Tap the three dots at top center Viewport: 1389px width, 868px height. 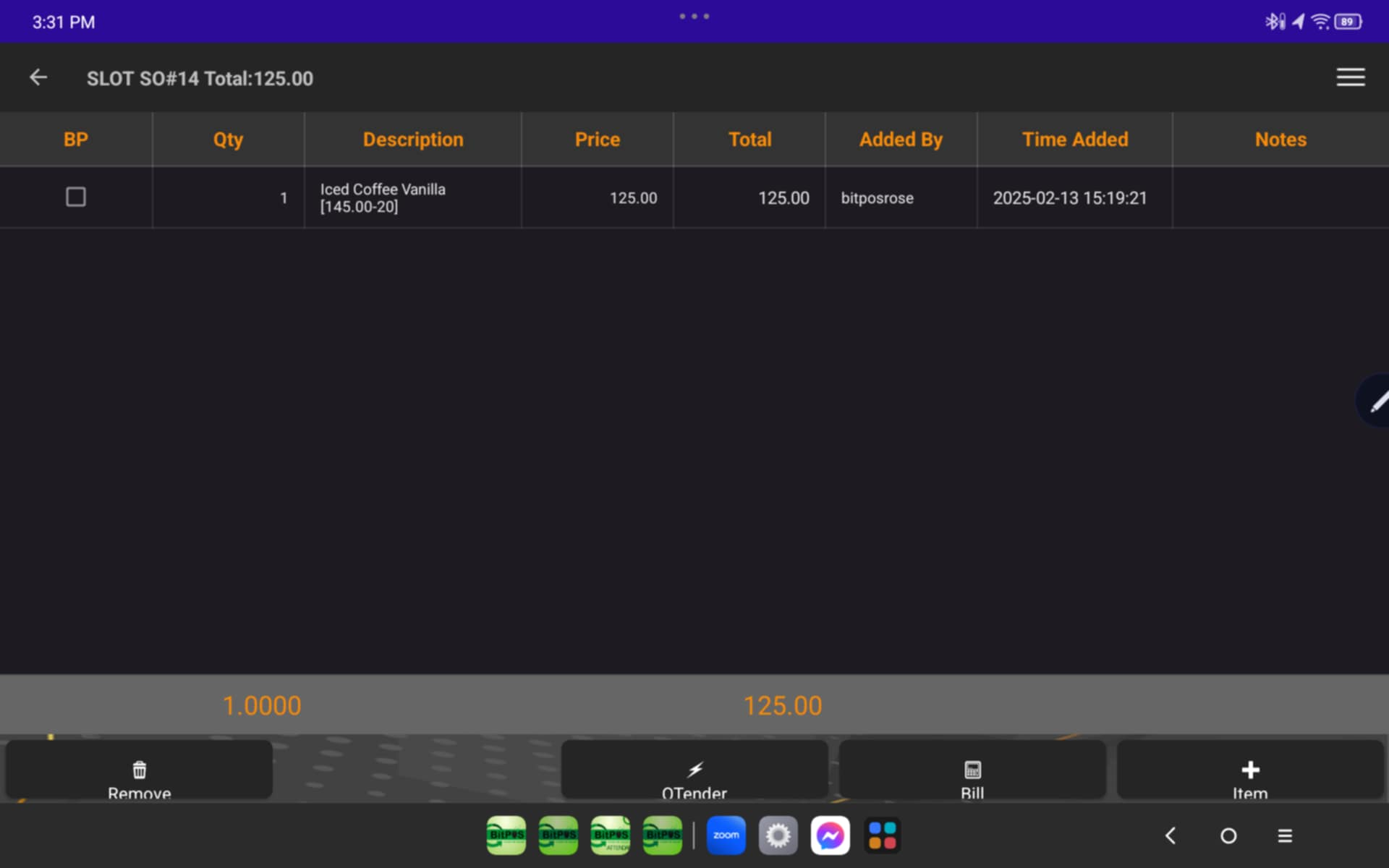coord(694,16)
